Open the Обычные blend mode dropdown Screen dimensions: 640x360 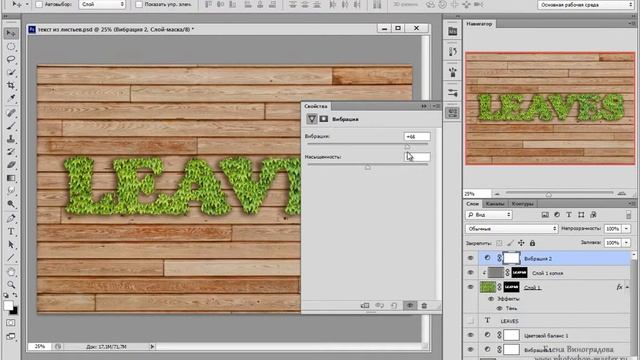point(511,229)
